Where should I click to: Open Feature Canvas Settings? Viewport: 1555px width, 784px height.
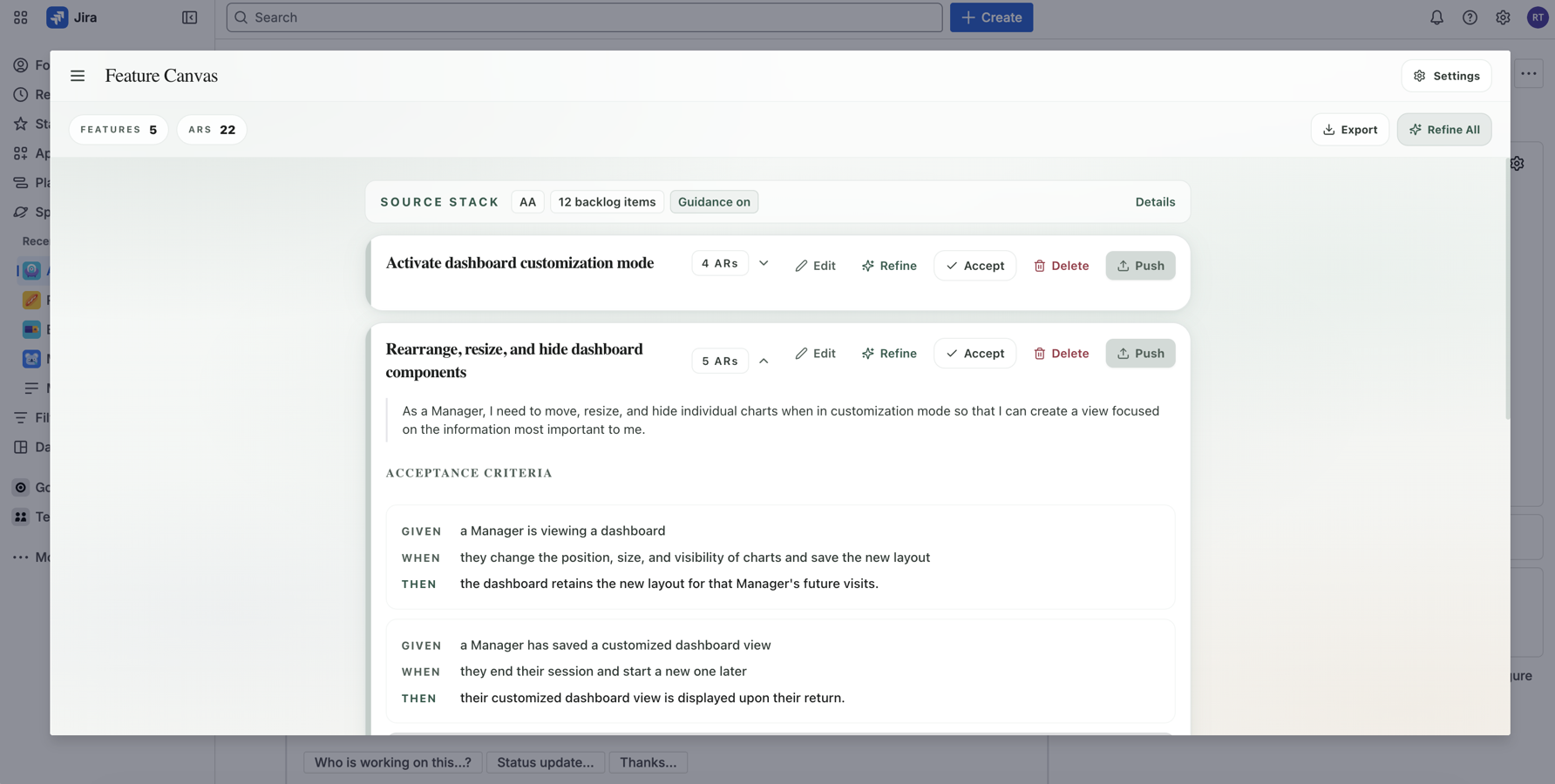1446,76
